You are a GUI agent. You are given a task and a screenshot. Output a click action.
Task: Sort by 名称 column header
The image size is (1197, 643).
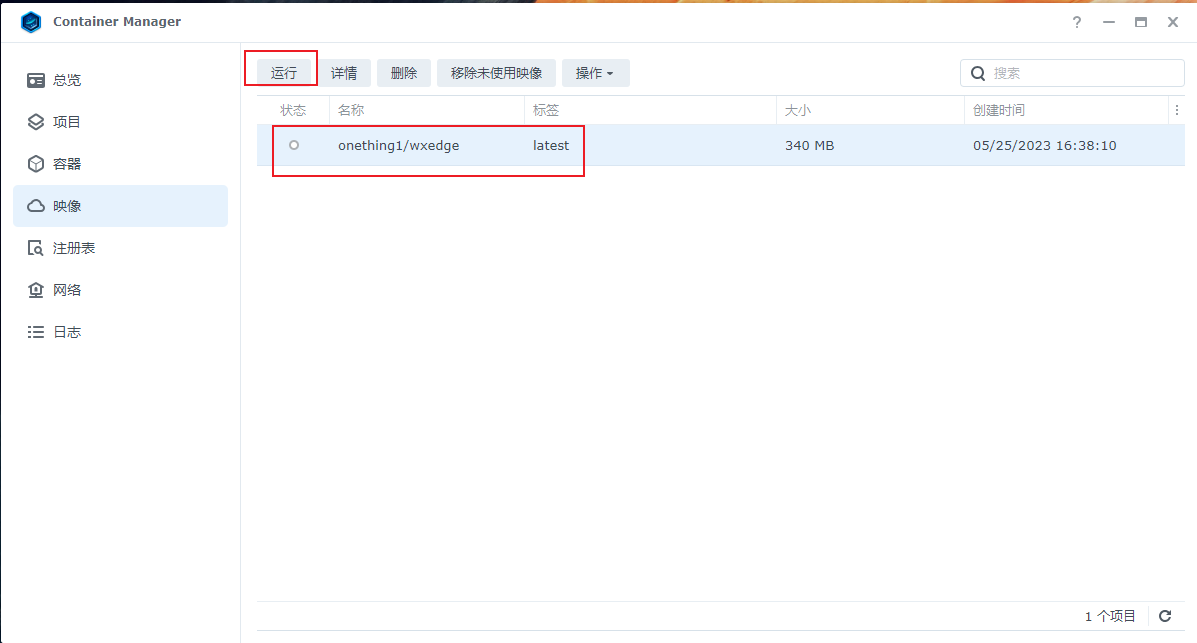(427, 111)
